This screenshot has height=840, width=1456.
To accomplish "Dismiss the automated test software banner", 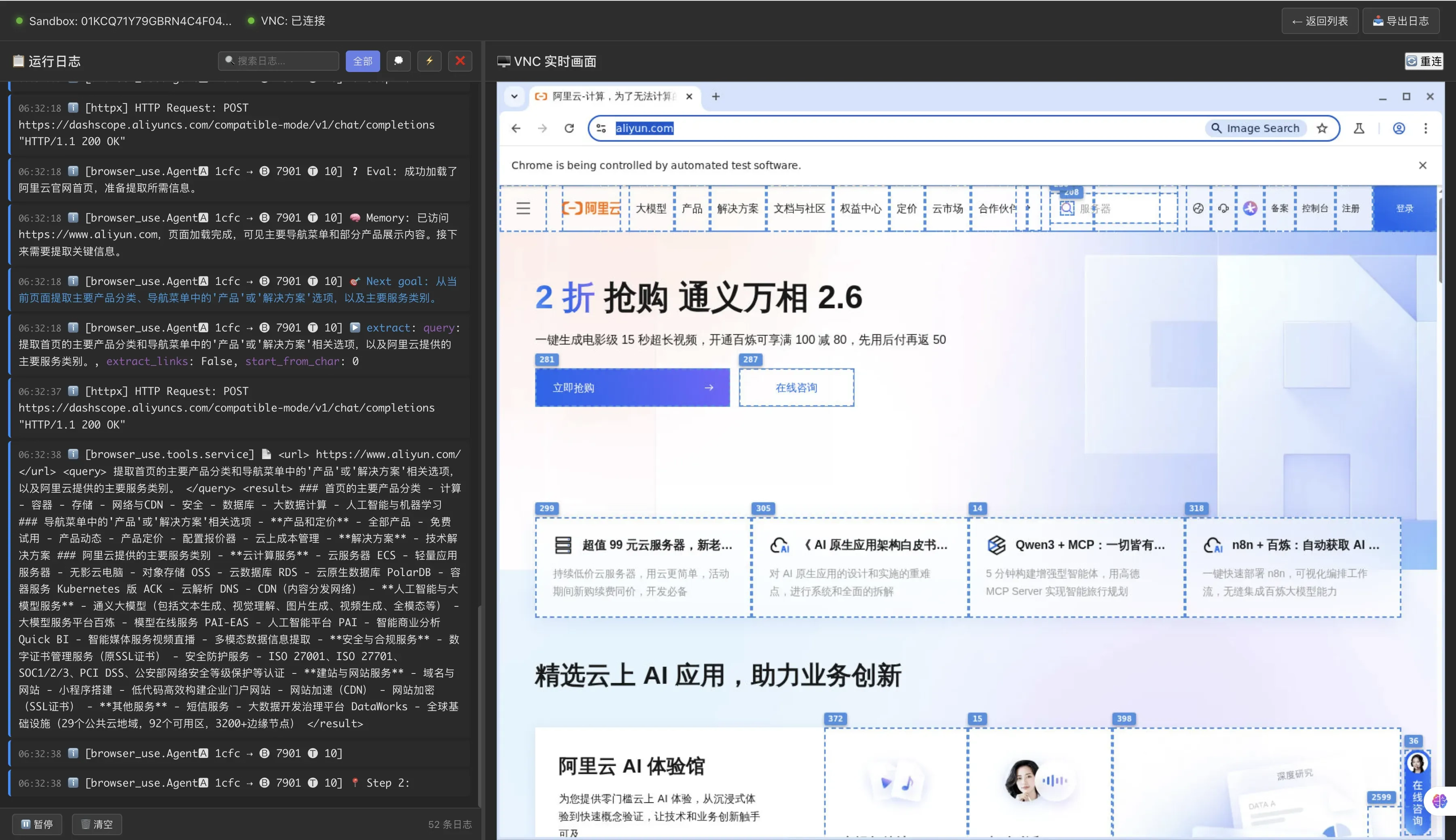I will 1422,166.
